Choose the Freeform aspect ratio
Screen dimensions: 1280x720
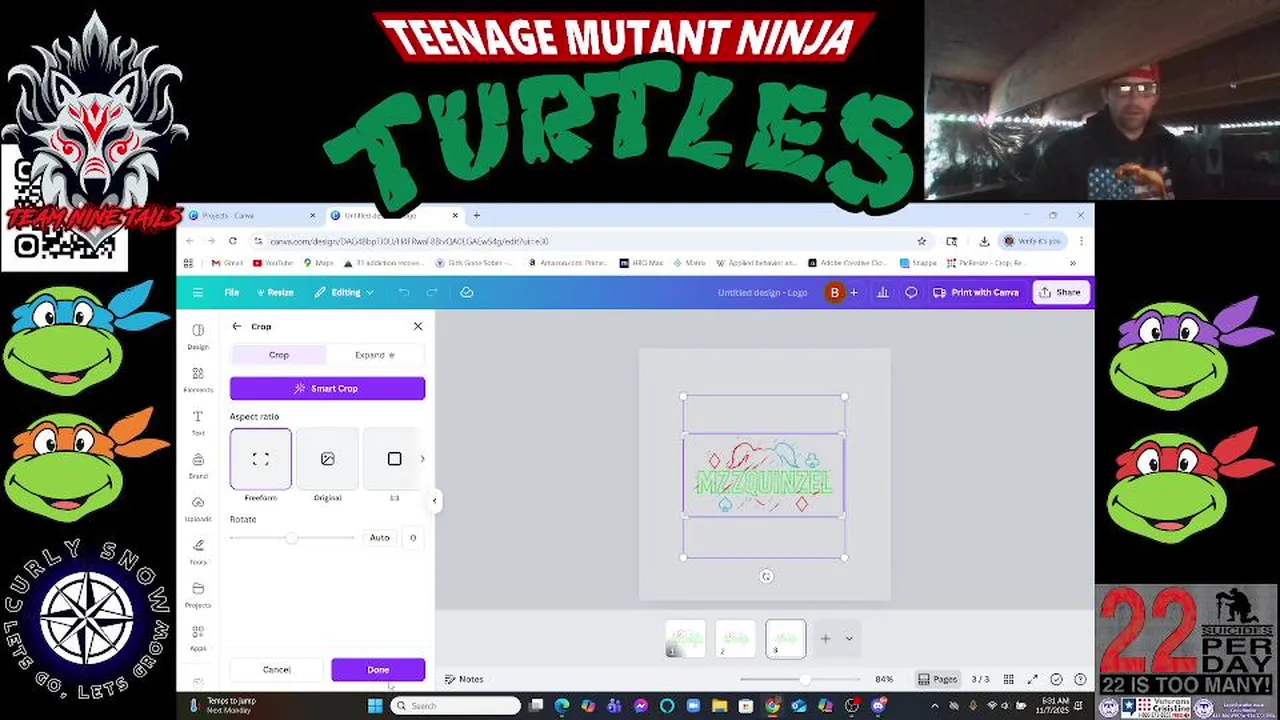click(x=260, y=459)
